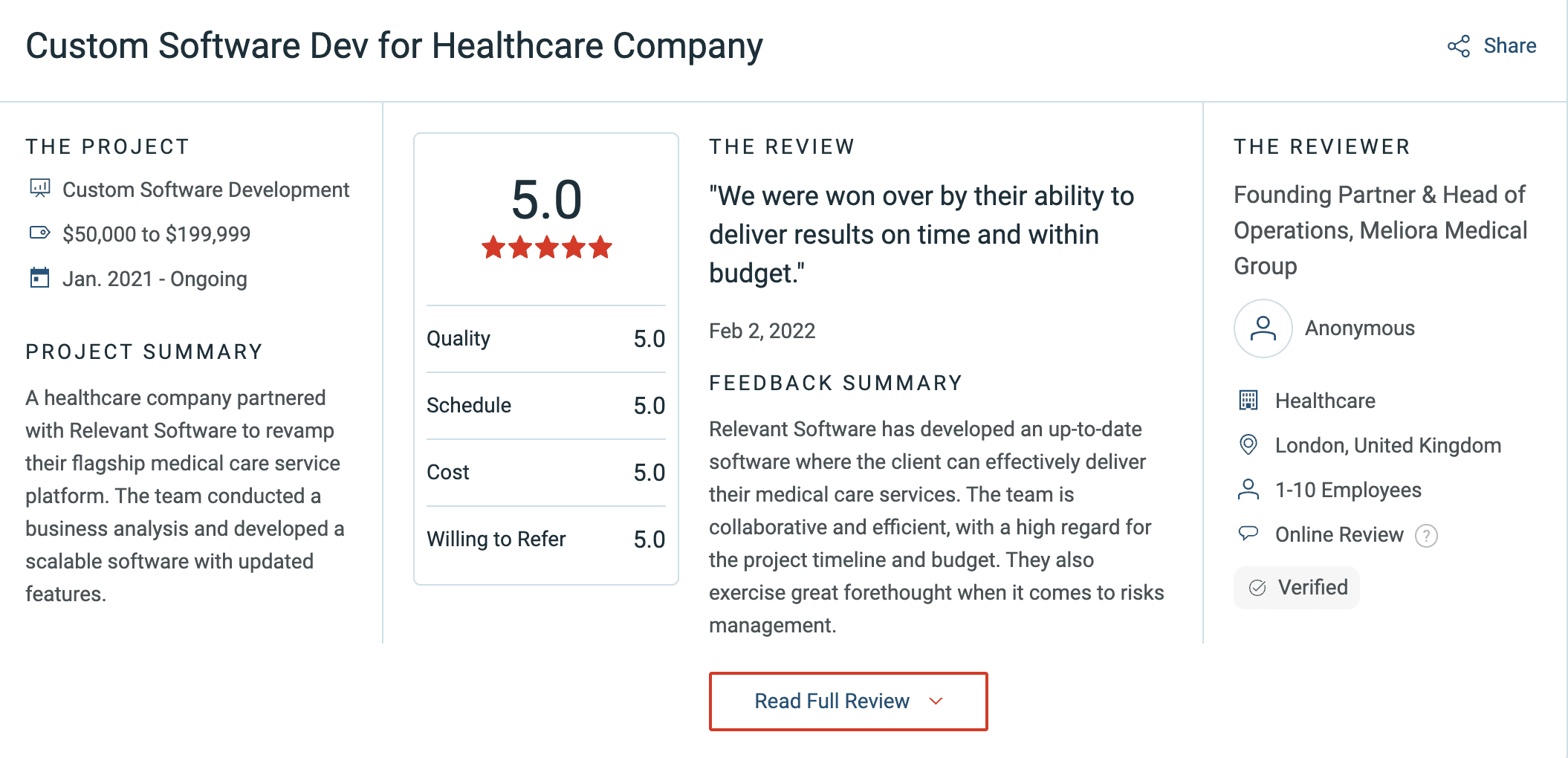Image resolution: width=1568 pixels, height=758 pixels.
Task: Click the Healthcare industry building icon
Action: (1250, 401)
